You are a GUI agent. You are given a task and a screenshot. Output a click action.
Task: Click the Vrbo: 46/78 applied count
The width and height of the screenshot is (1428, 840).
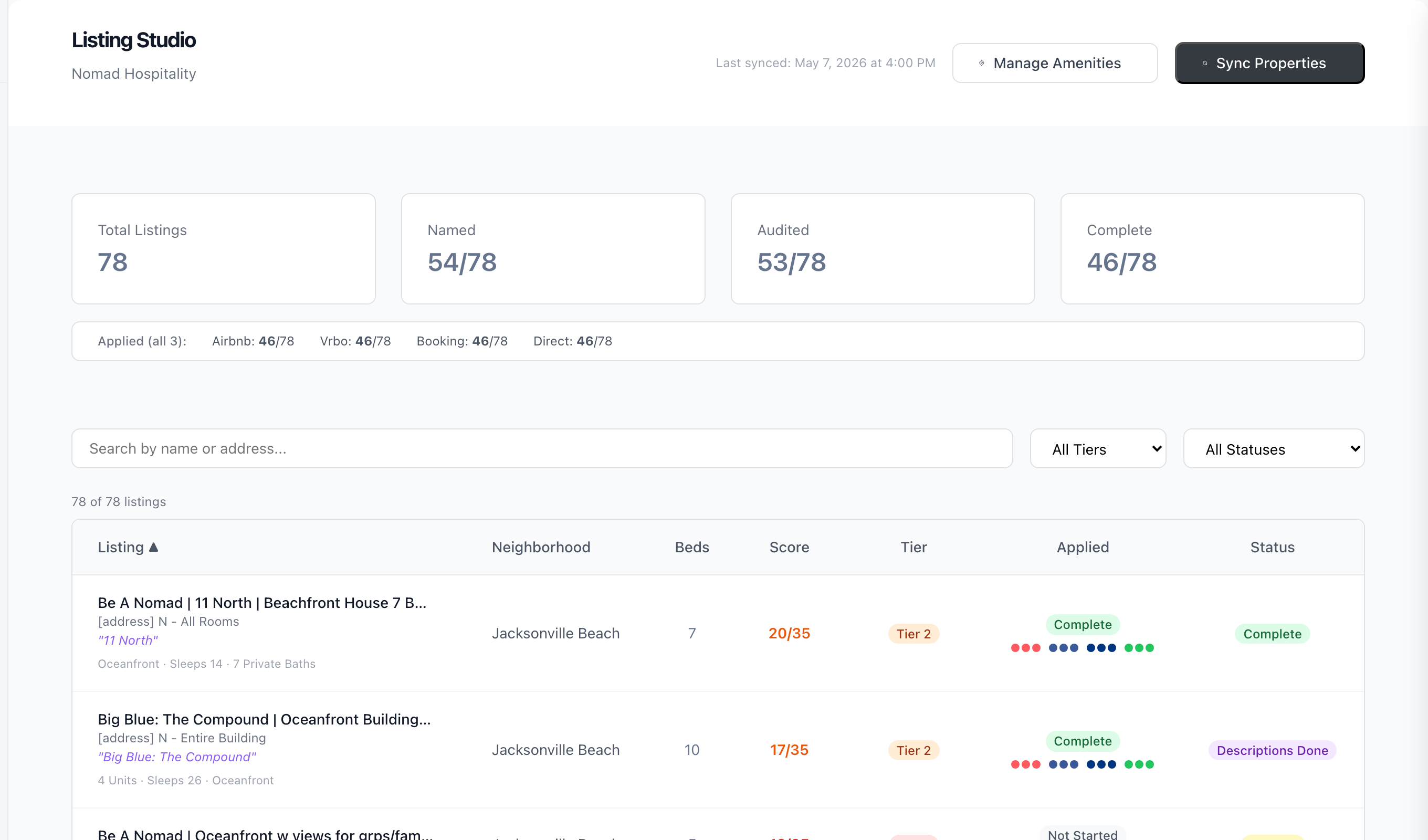coord(355,341)
